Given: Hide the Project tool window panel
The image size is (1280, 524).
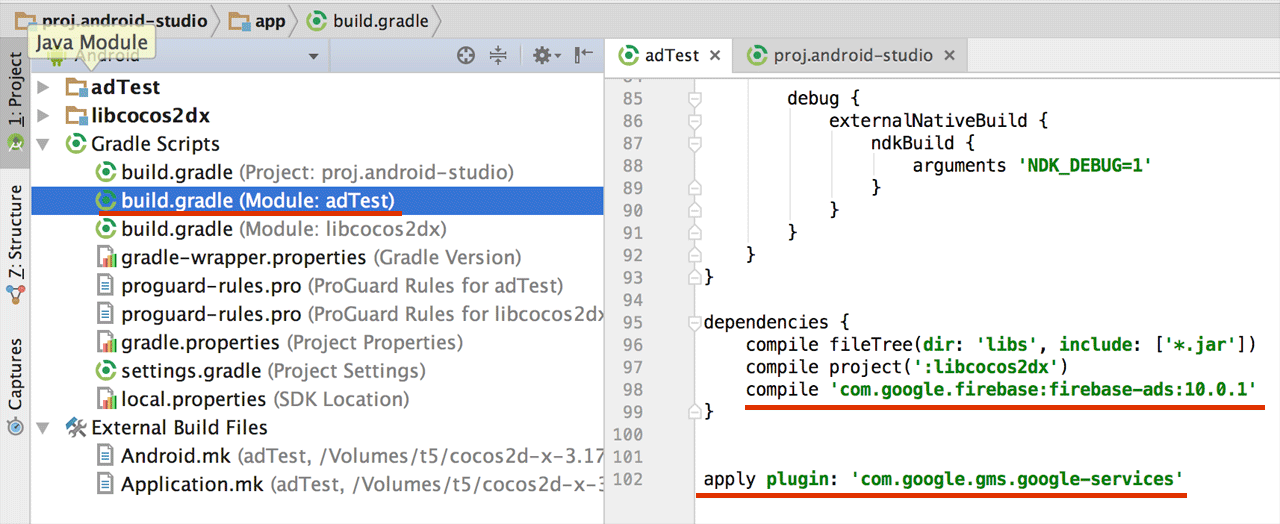Looking at the screenshot, I should tap(584, 56).
